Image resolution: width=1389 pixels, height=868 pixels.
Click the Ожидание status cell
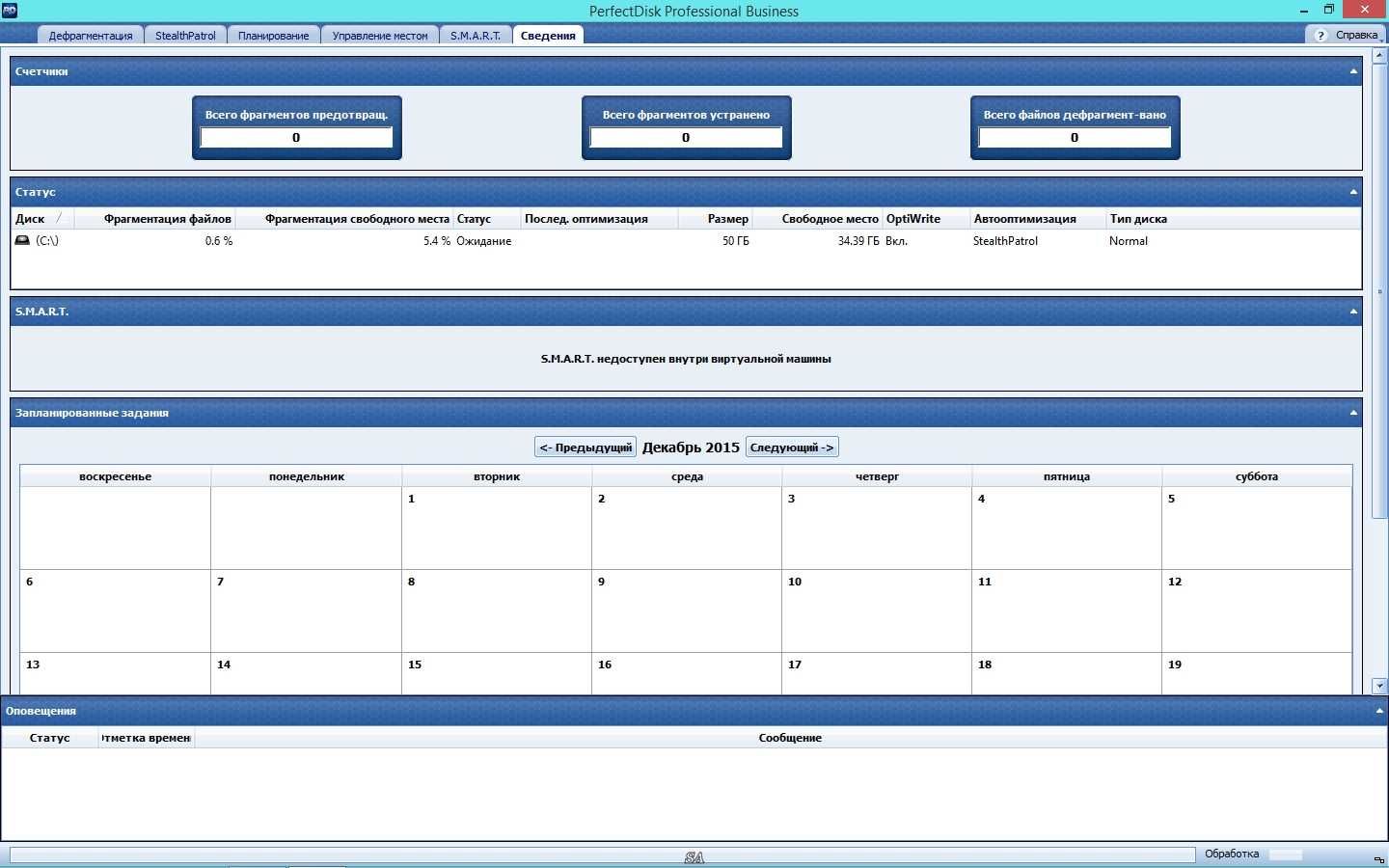483,241
